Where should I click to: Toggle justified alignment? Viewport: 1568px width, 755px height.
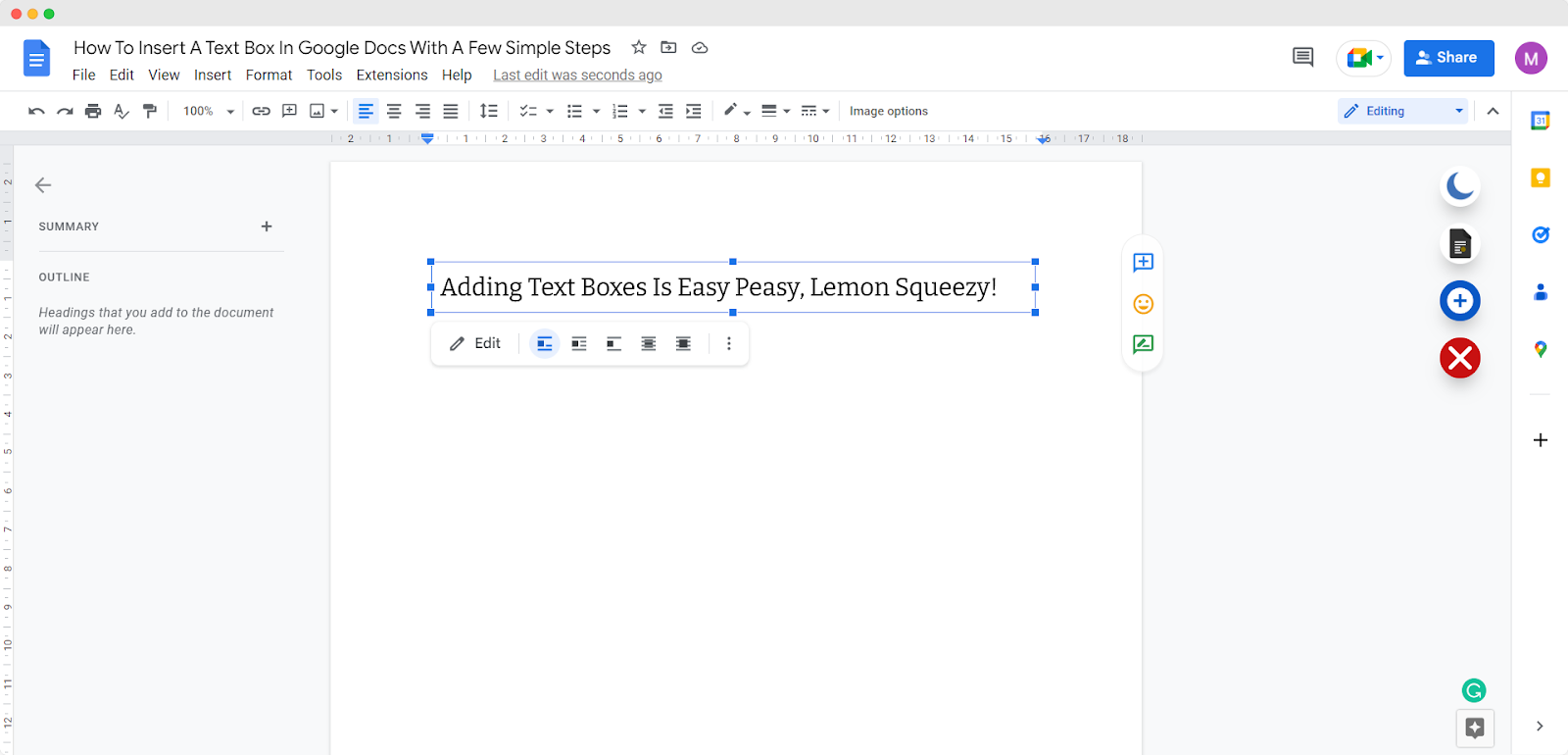coord(451,111)
